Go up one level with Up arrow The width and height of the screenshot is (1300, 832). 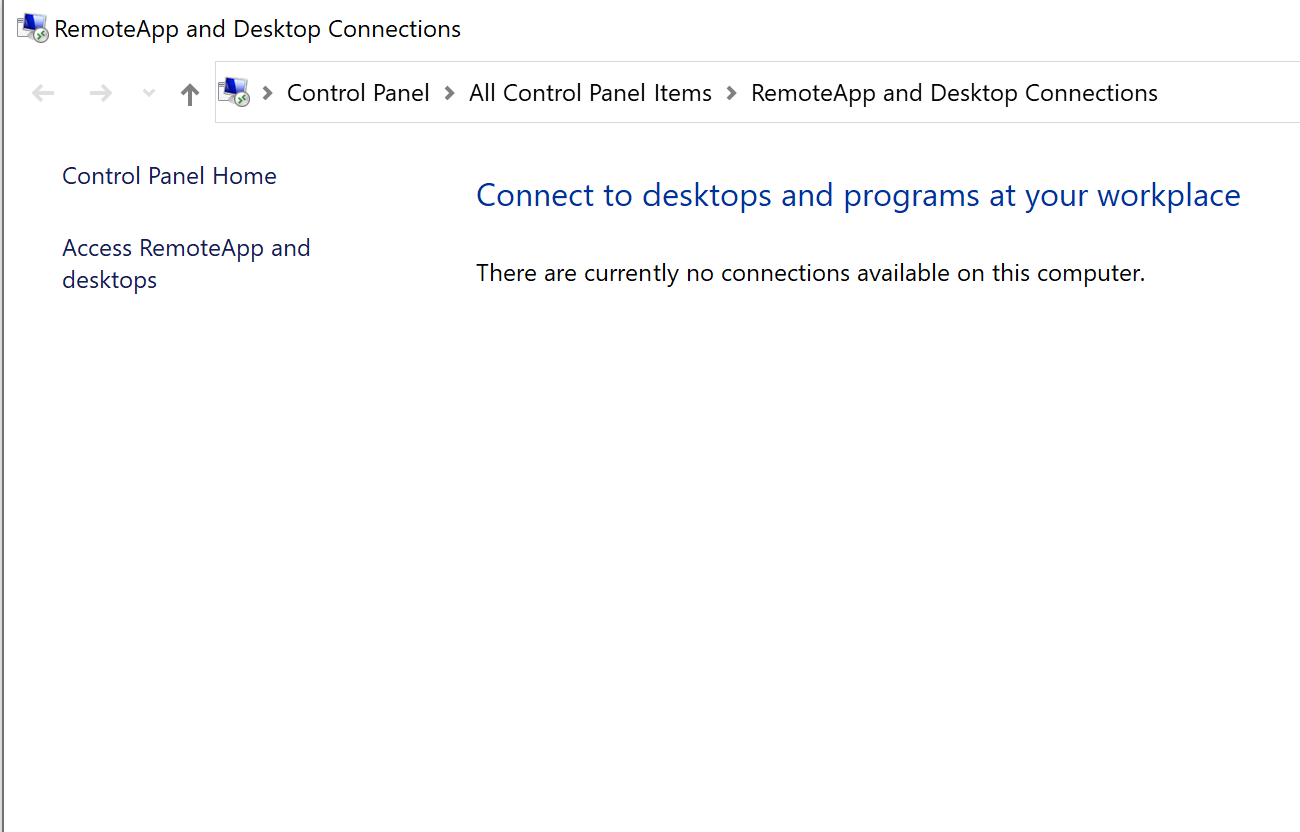[190, 94]
